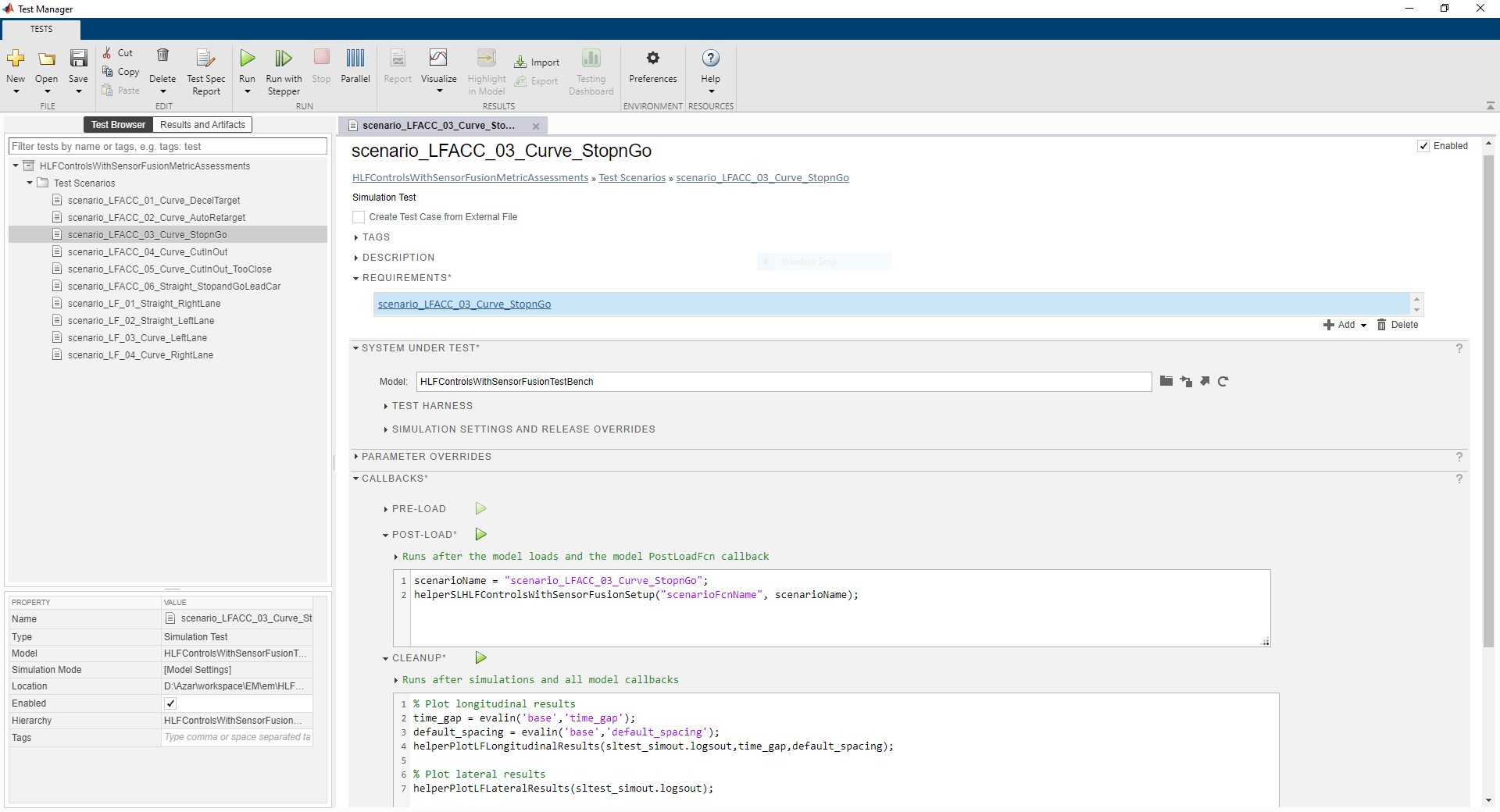Image resolution: width=1500 pixels, height=812 pixels.
Task: Collapse the Test Scenarios folder
Action: pyautogui.click(x=30, y=183)
